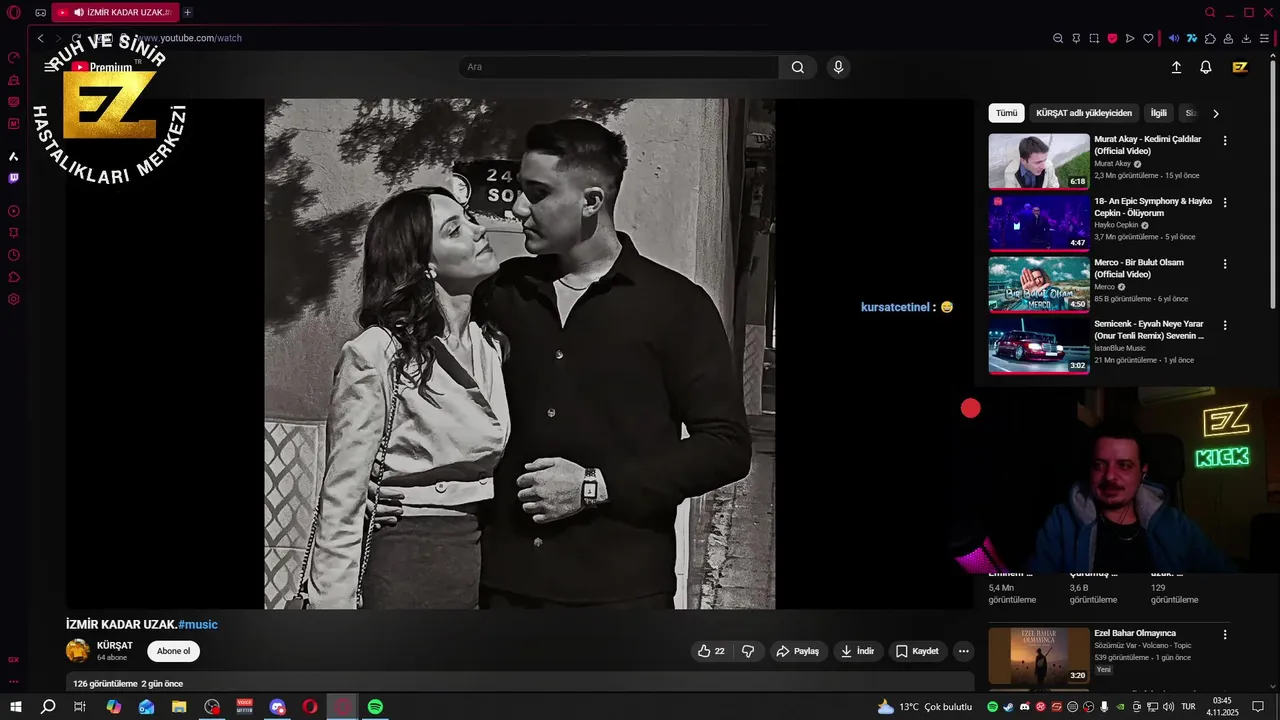Select the İlgili filter chip
The image size is (1280, 720).
[x=1158, y=113]
